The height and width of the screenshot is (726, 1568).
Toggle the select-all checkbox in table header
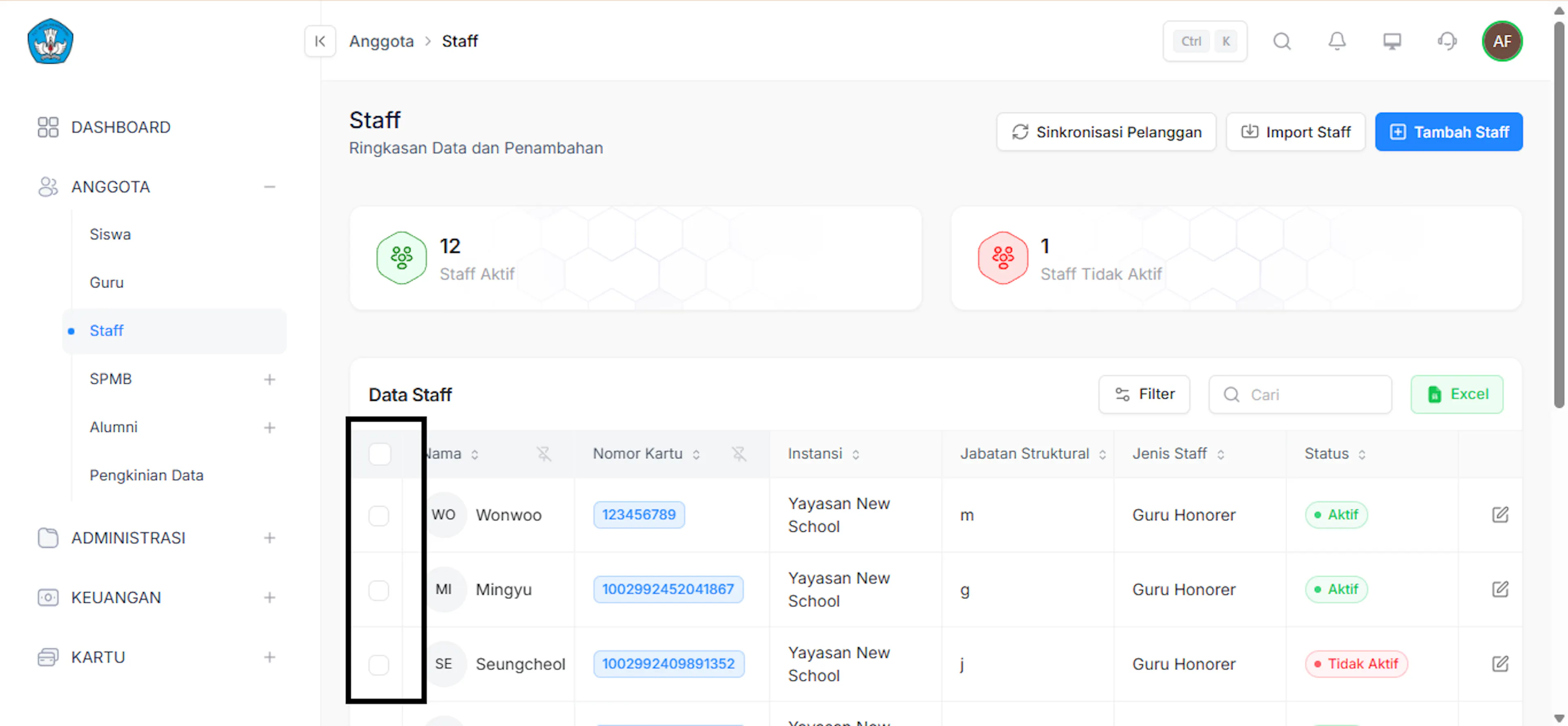tap(380, 454)
